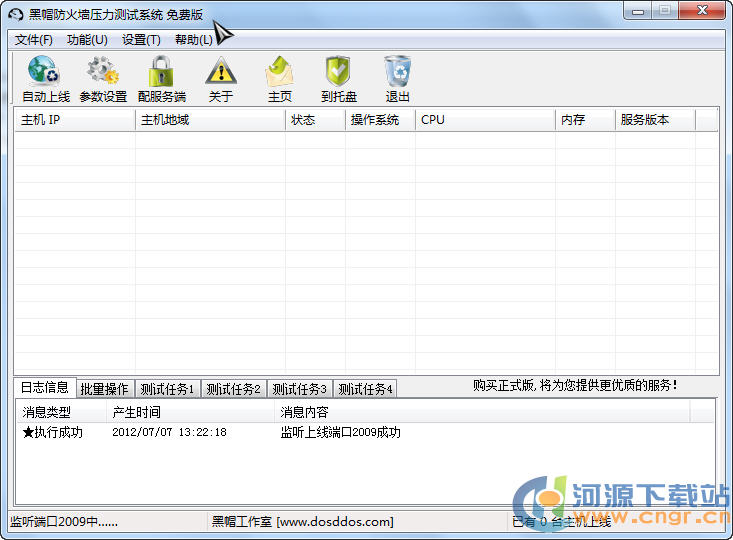Open 参数设置 gears icon
The image size is (733, 540).
103,71
